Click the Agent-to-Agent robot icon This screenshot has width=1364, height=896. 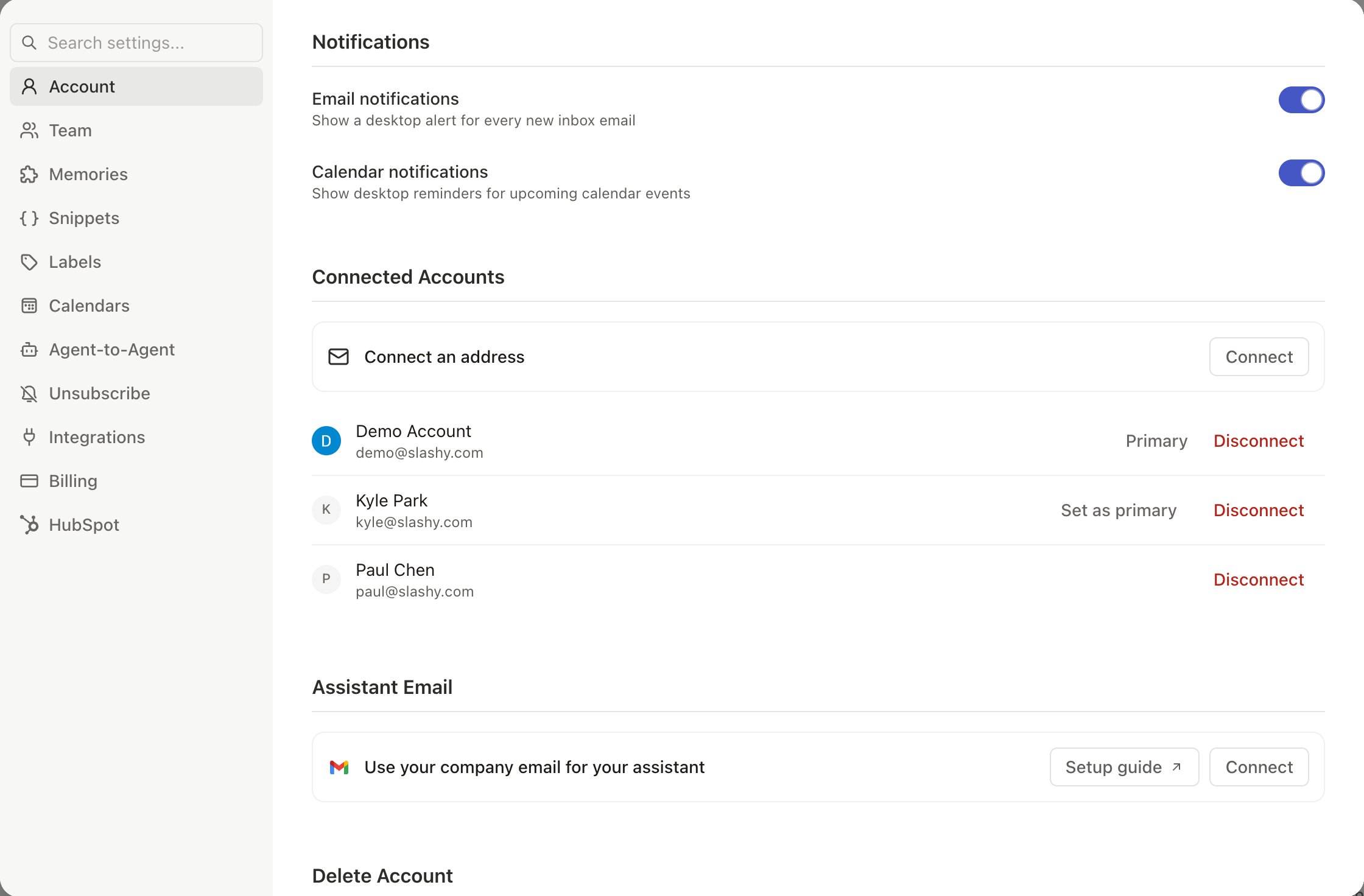click(29, 349)
